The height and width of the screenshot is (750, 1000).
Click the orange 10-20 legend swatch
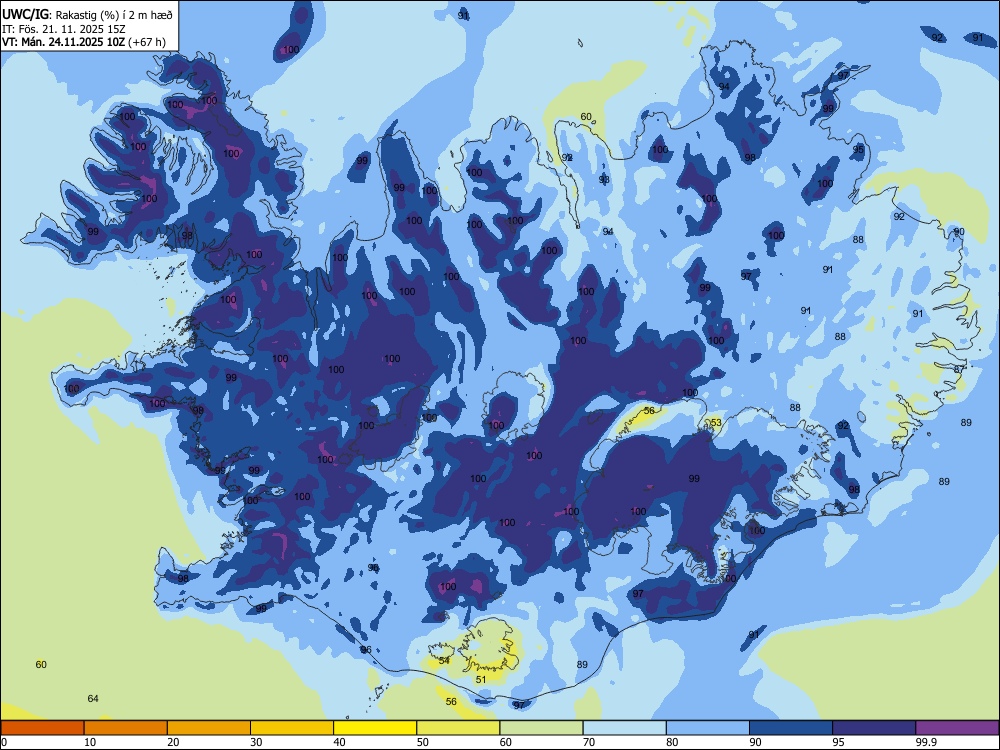pyautogui.click(x=126, y=728)
